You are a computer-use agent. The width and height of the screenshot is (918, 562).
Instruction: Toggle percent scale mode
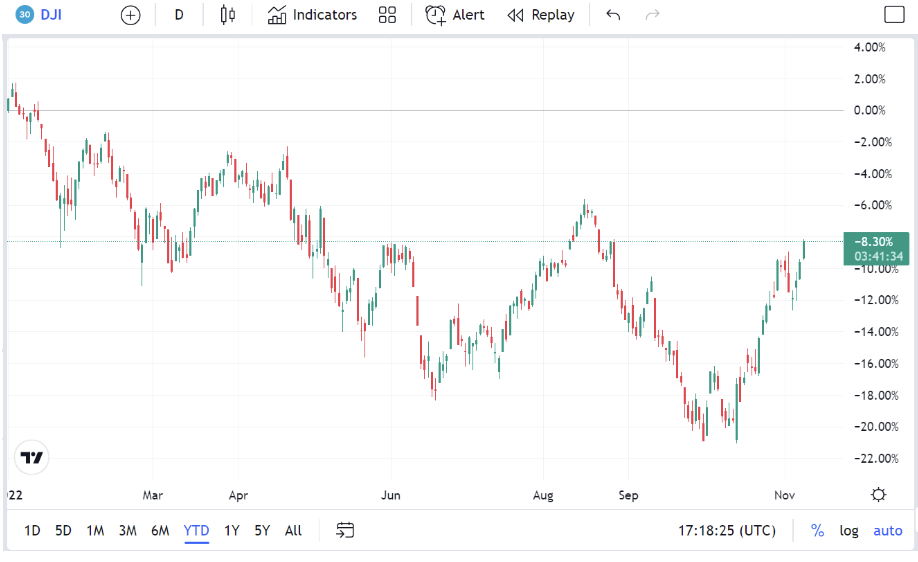[x=817, y=531]
